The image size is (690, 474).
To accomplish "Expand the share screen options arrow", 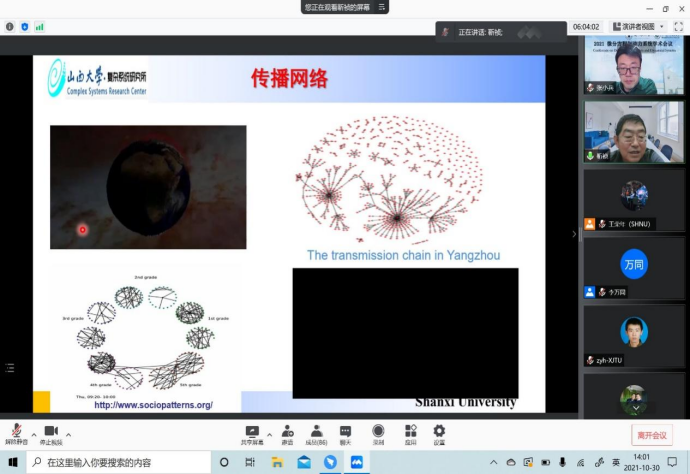I will click(x=270, y=435).
